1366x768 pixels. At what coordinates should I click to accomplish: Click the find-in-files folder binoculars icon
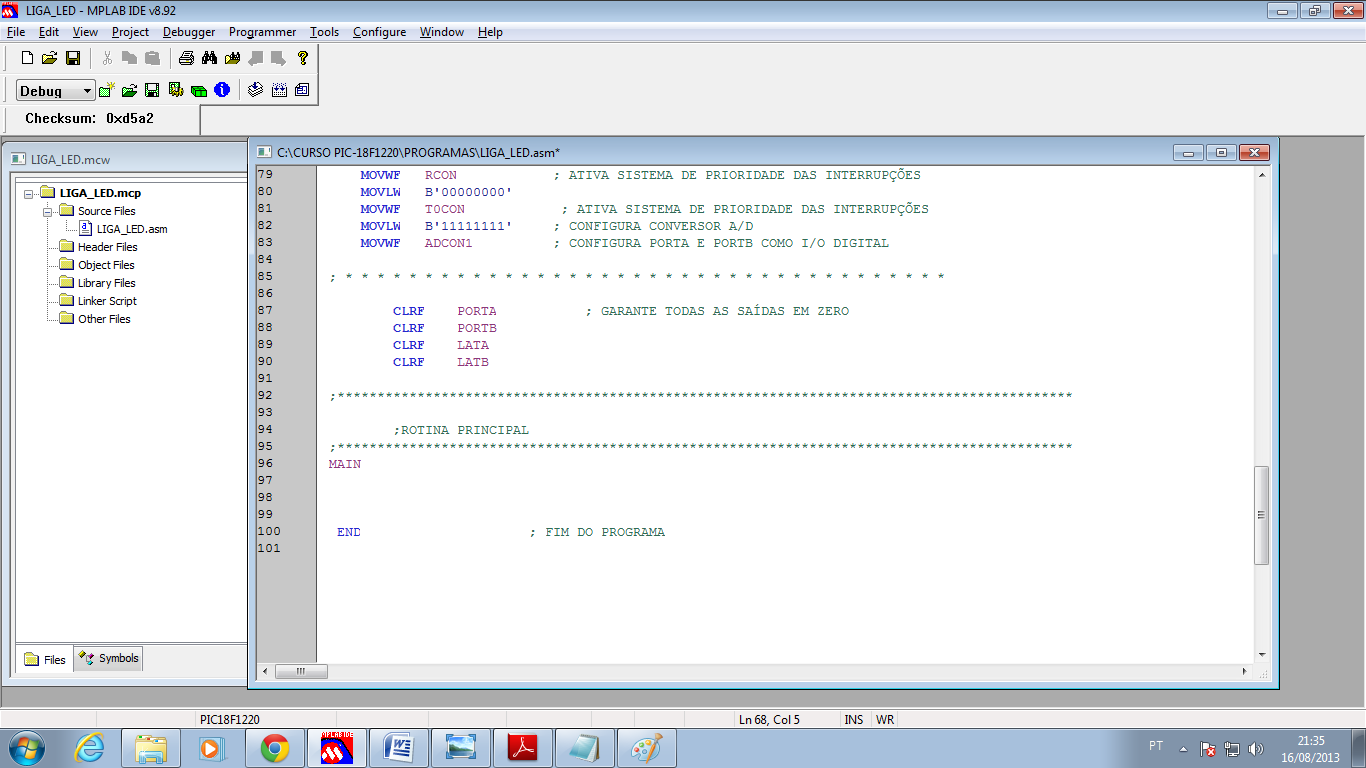click(x=232, y=58)
